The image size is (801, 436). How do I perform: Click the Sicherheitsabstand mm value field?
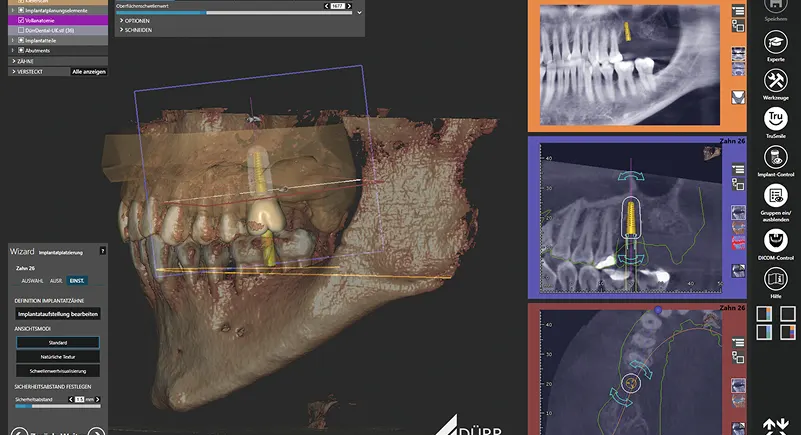point(80,399)
